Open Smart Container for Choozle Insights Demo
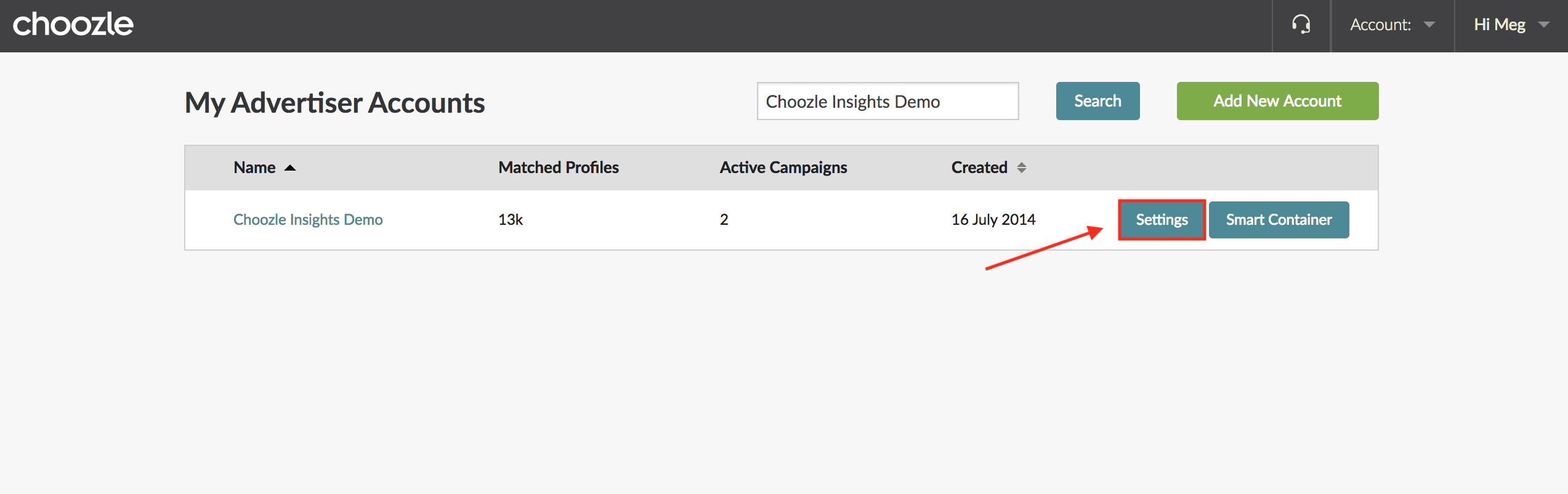The image size is (1568, 494). tap(1279, 220)
